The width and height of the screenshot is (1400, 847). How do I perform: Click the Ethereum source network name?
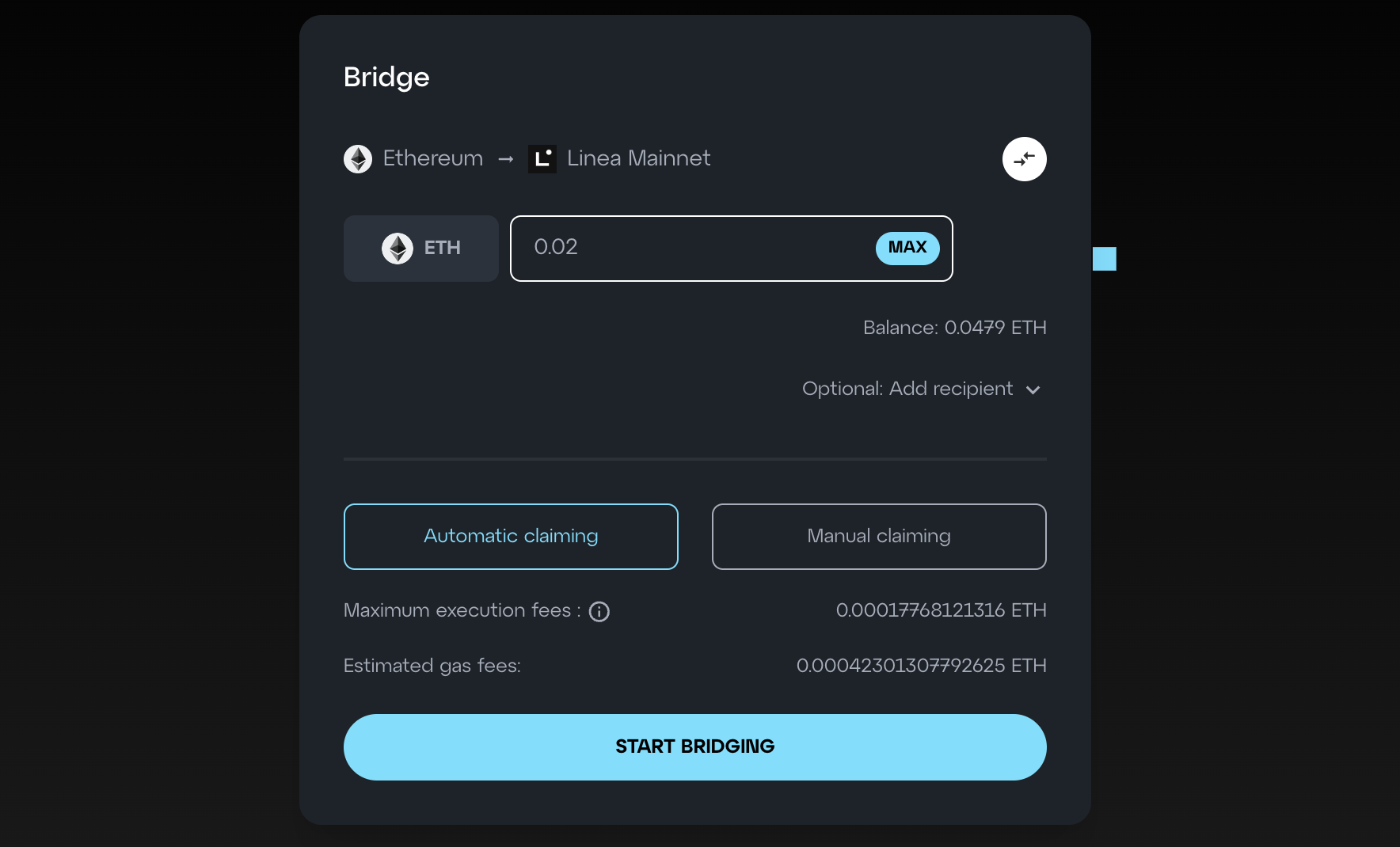click(x=433, y=158)
